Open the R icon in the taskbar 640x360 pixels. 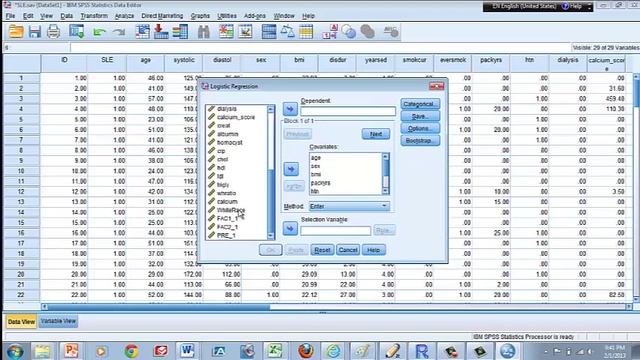point(422,351)
